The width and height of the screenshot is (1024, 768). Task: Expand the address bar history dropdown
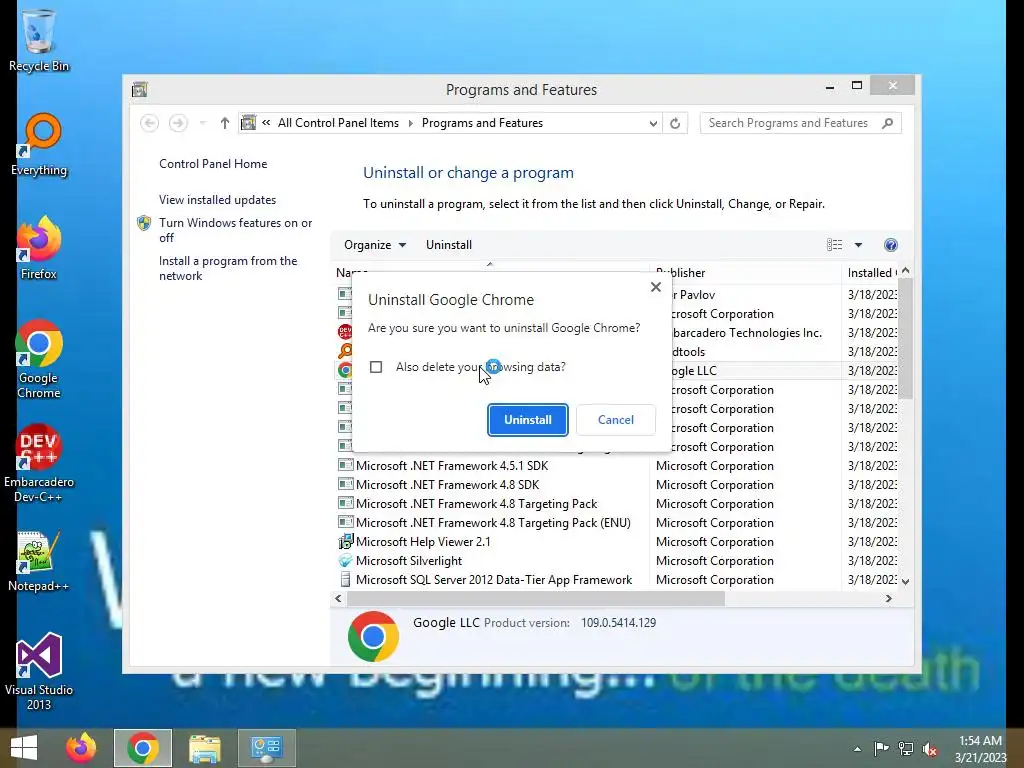coord(652,123)
